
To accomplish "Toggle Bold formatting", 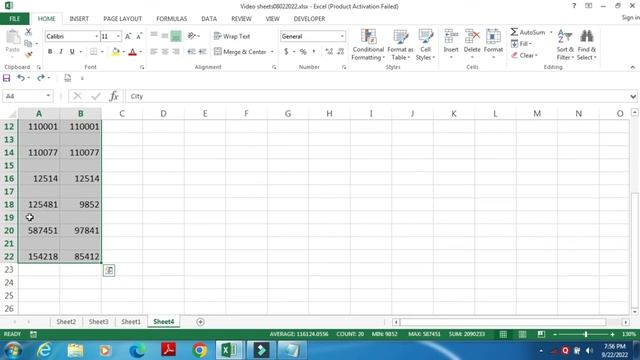I will coord(50,51).
